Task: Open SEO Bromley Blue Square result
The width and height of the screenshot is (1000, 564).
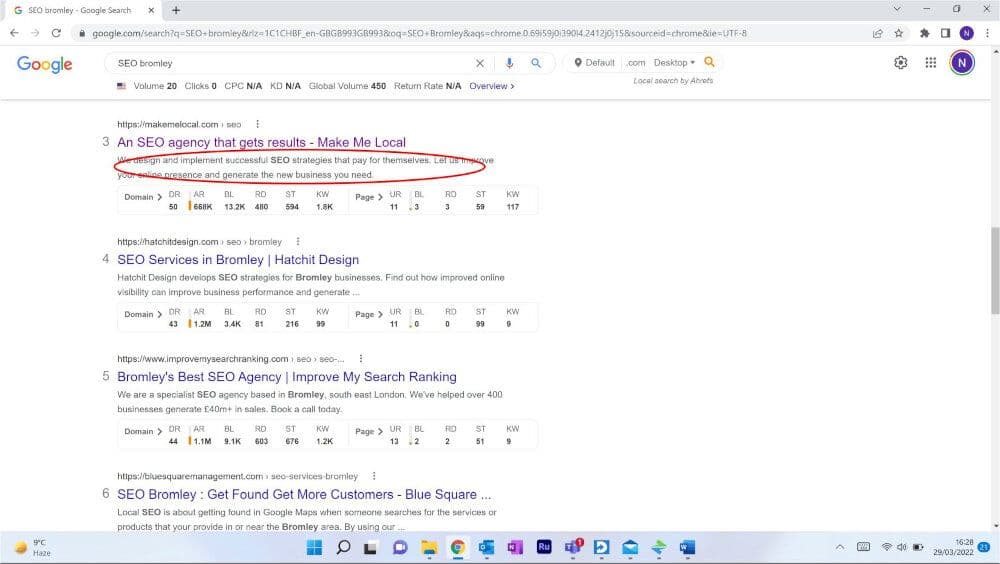Action: tap(304, 494)
